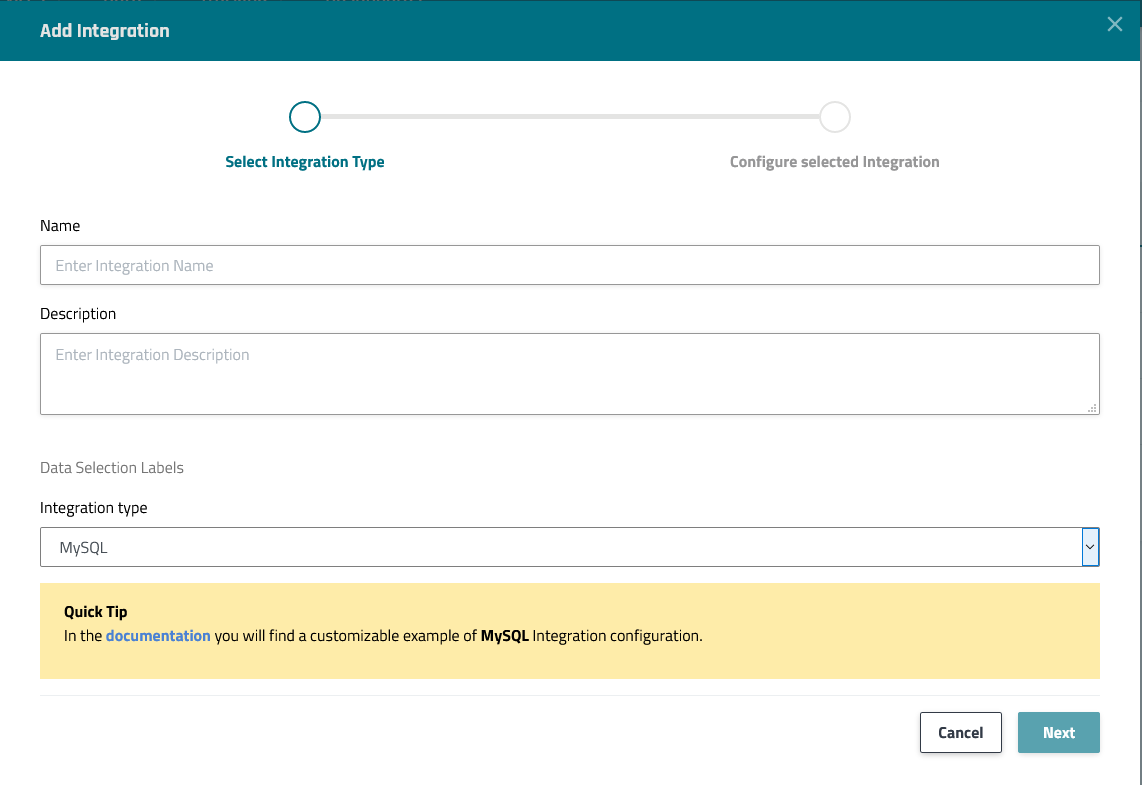Click the Data Selection Labels heading
This screenshot has height=785, width=1142.
tap(112, 468)
